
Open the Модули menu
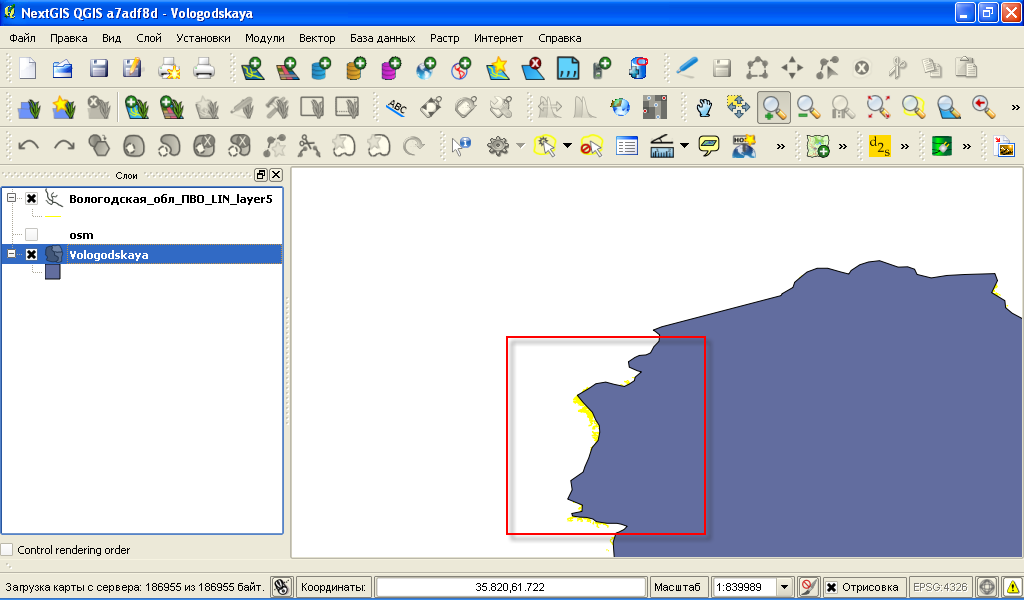coord(264,38)
